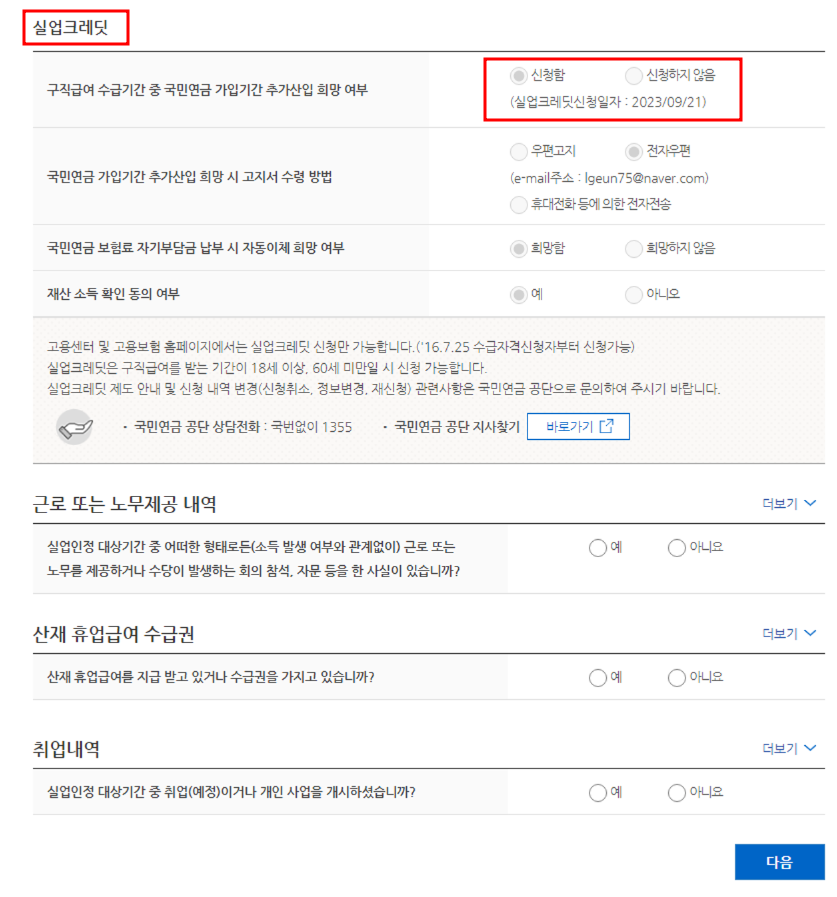This screenshot has width=837, height=897.
Task: Select 휴대전화 등에 의한 전자전송 option
Action: coord(518,204)
